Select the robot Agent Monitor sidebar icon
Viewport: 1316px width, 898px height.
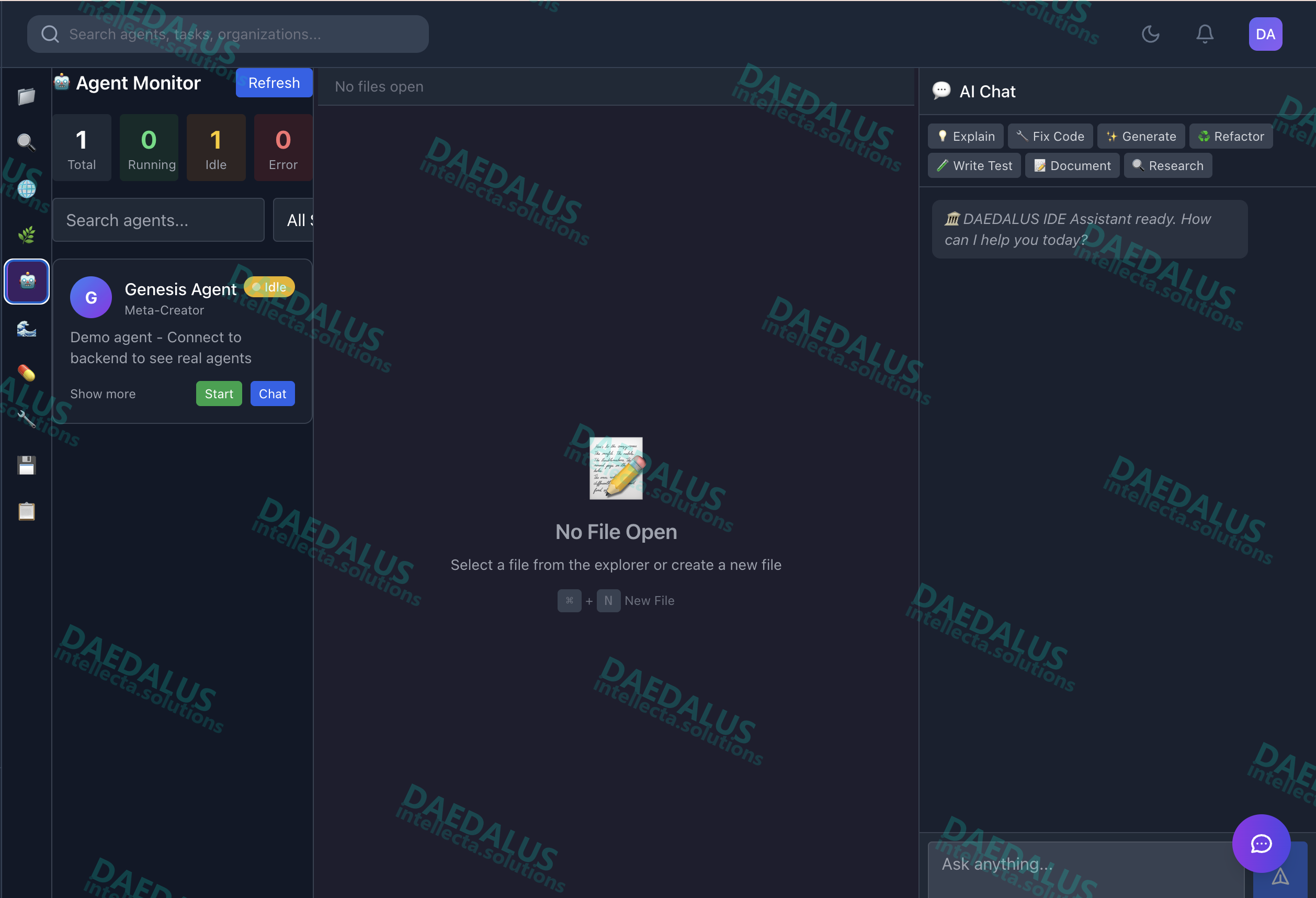(x=27, y=281)
